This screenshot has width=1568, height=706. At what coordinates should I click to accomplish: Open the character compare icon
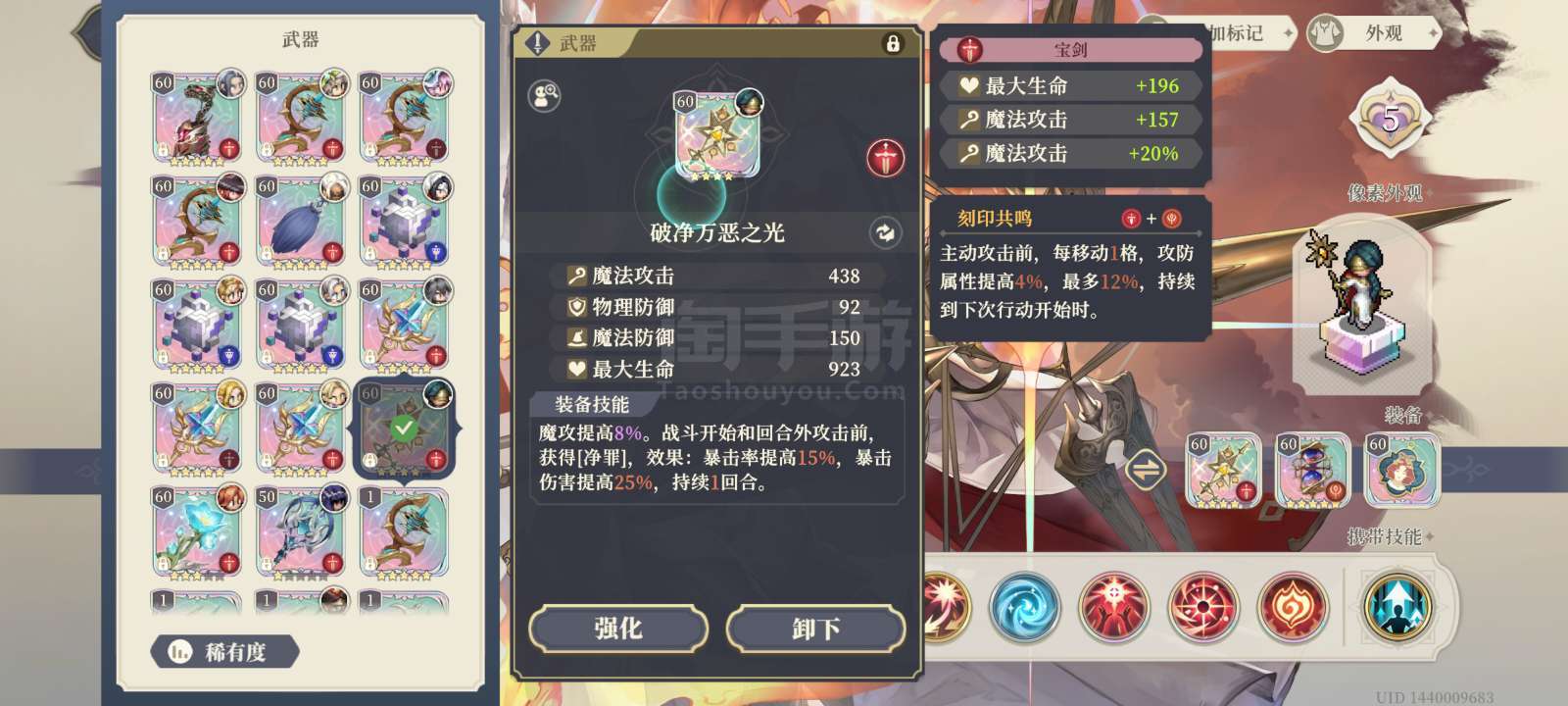pyautogui.click(x=545, y=95)
